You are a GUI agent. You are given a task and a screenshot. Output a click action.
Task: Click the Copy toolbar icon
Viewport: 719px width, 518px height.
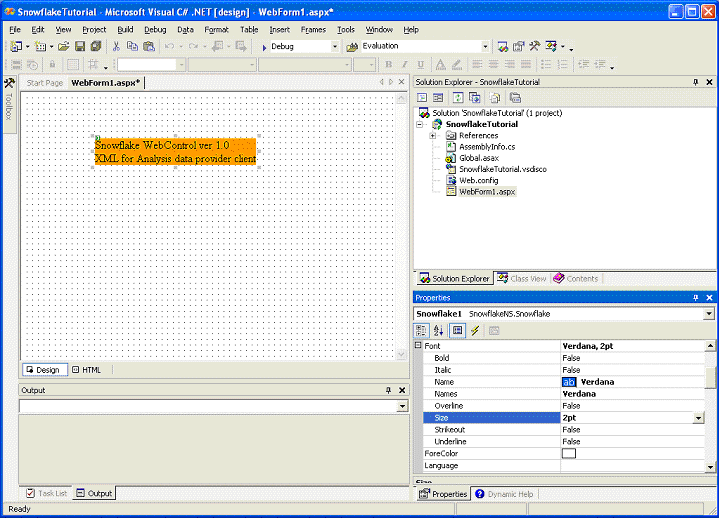pos(132,46)
